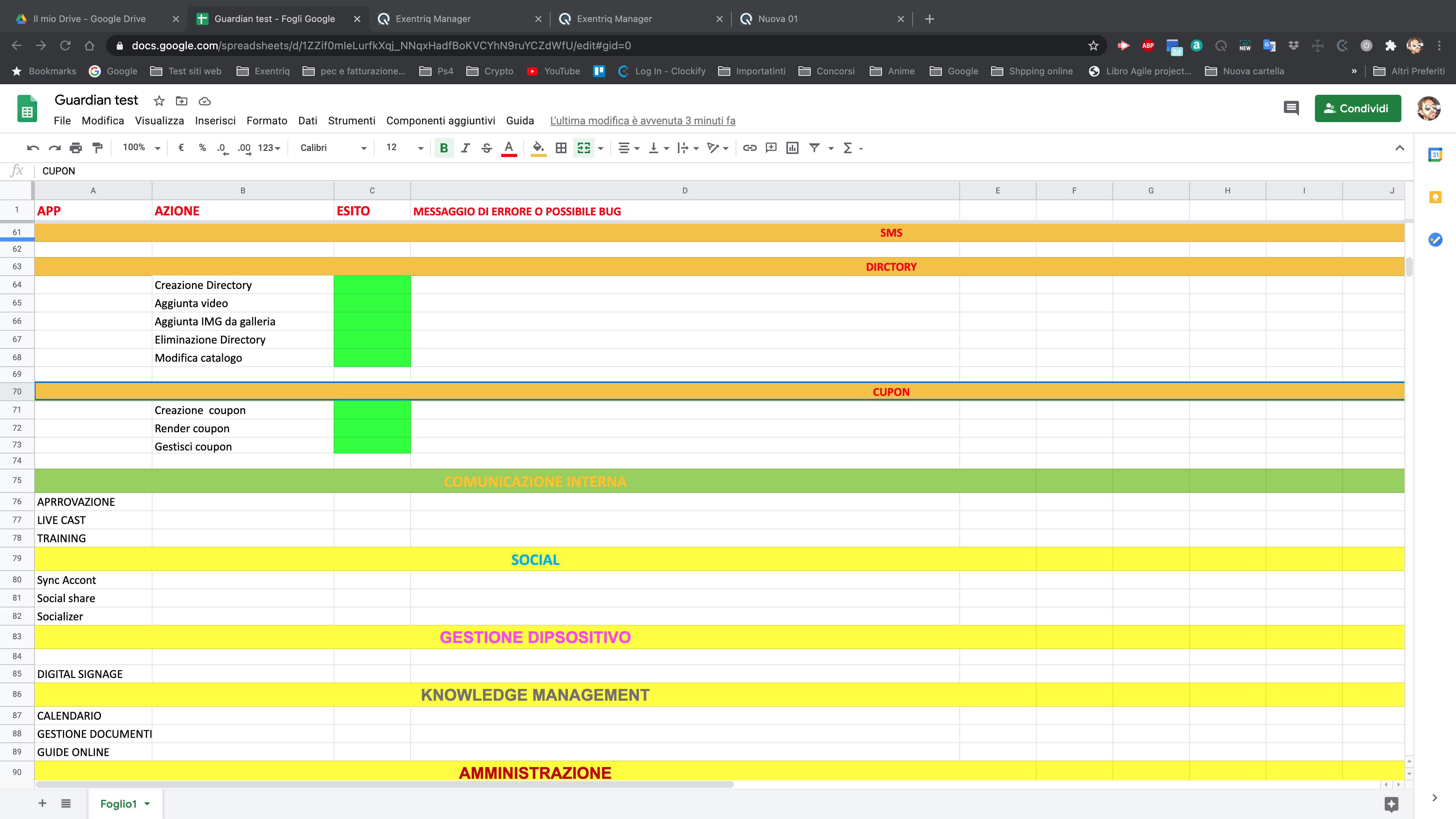Toggle italic formatting
The image size is (1456, 819).
pos(465,147)
